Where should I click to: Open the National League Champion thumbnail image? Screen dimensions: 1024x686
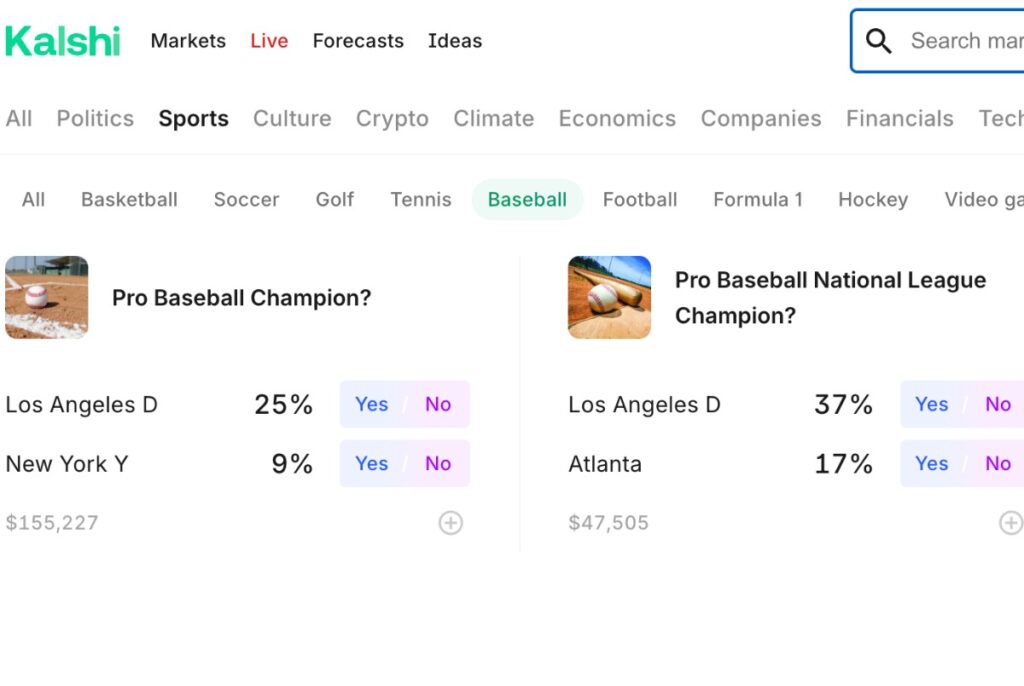tap(609, 297)
